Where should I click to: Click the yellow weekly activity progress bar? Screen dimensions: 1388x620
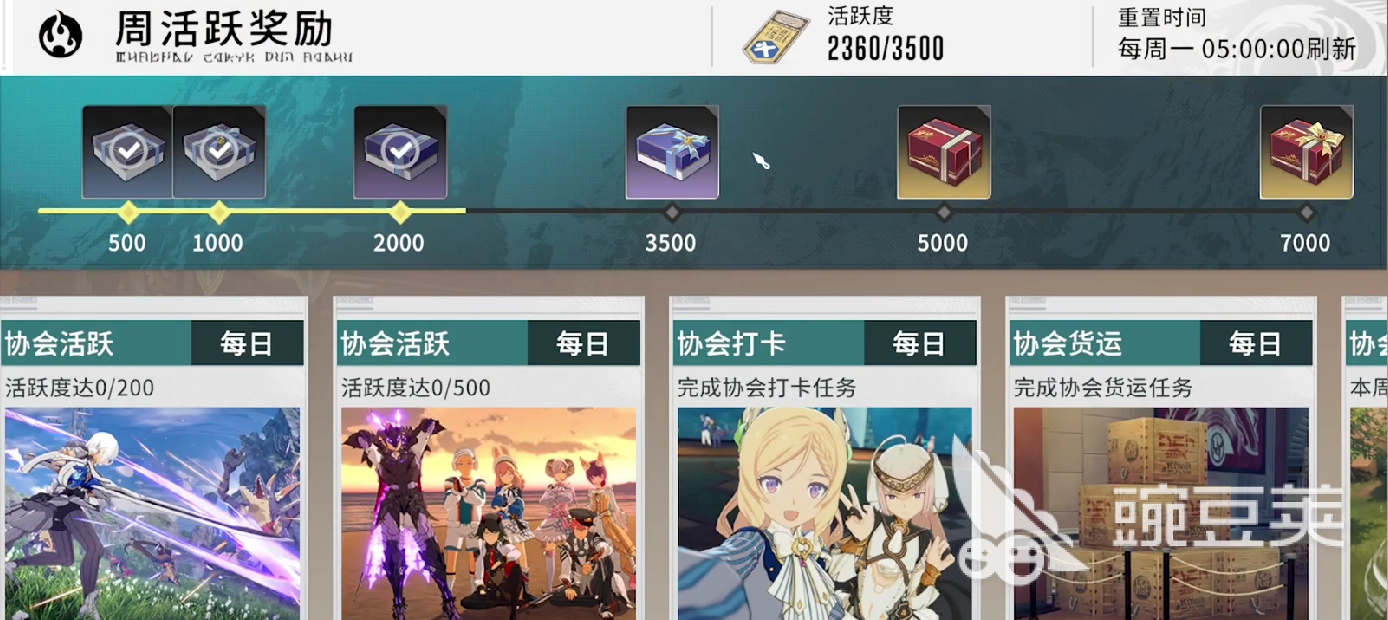click(252, 211)
